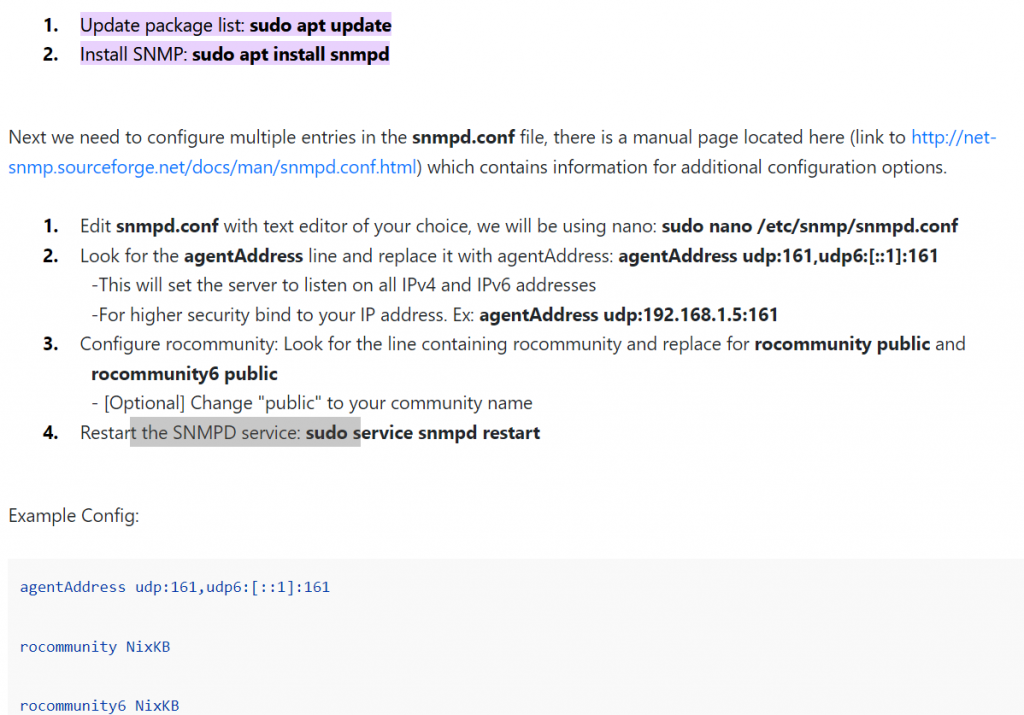The width and height of the screenshot is (1024, 715).
Task: Click '-This will set the server to listen' line
Action: pos(344,285)
